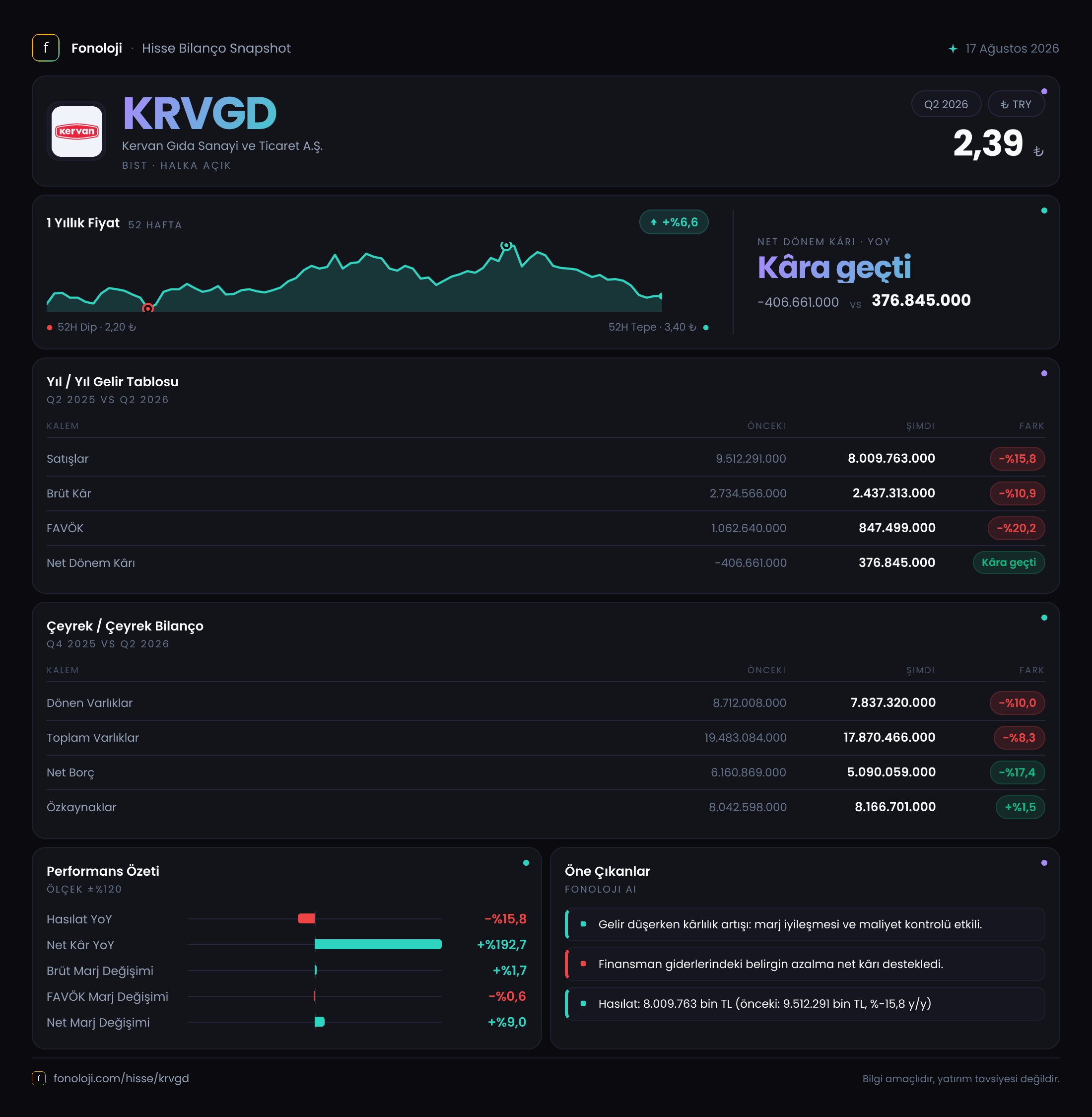
Task: Click the Hasılat: 8.009.763 bin TL highlight
Action: pos(805,1003)
